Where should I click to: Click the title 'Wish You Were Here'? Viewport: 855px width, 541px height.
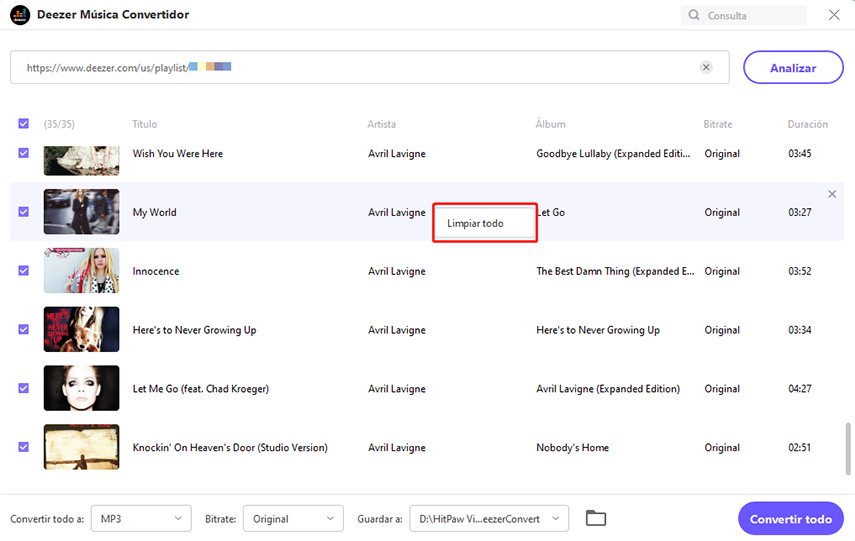click(x=178, y=154)
